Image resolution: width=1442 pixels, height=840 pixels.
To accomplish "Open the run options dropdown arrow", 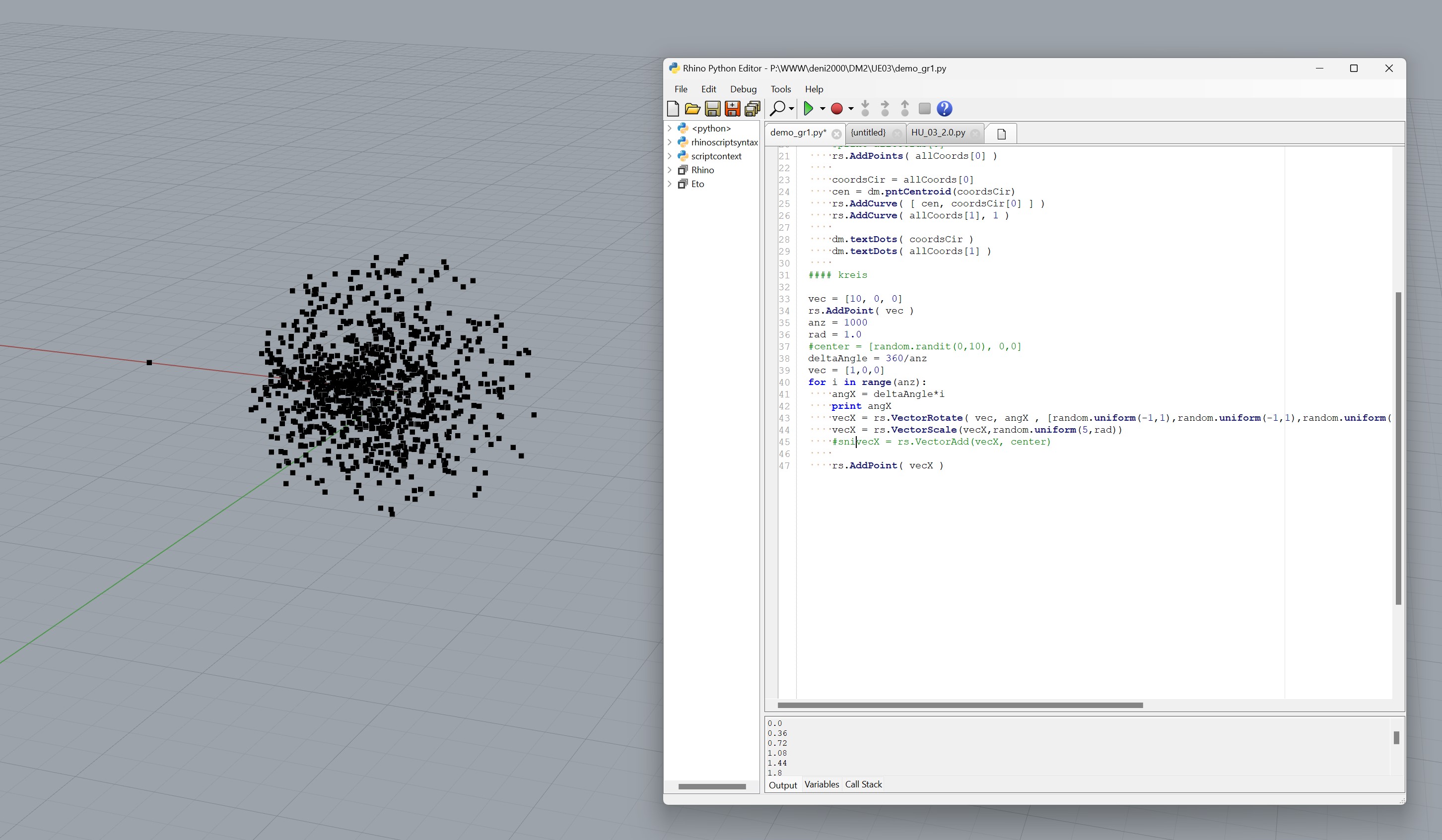I will [823, 109].
